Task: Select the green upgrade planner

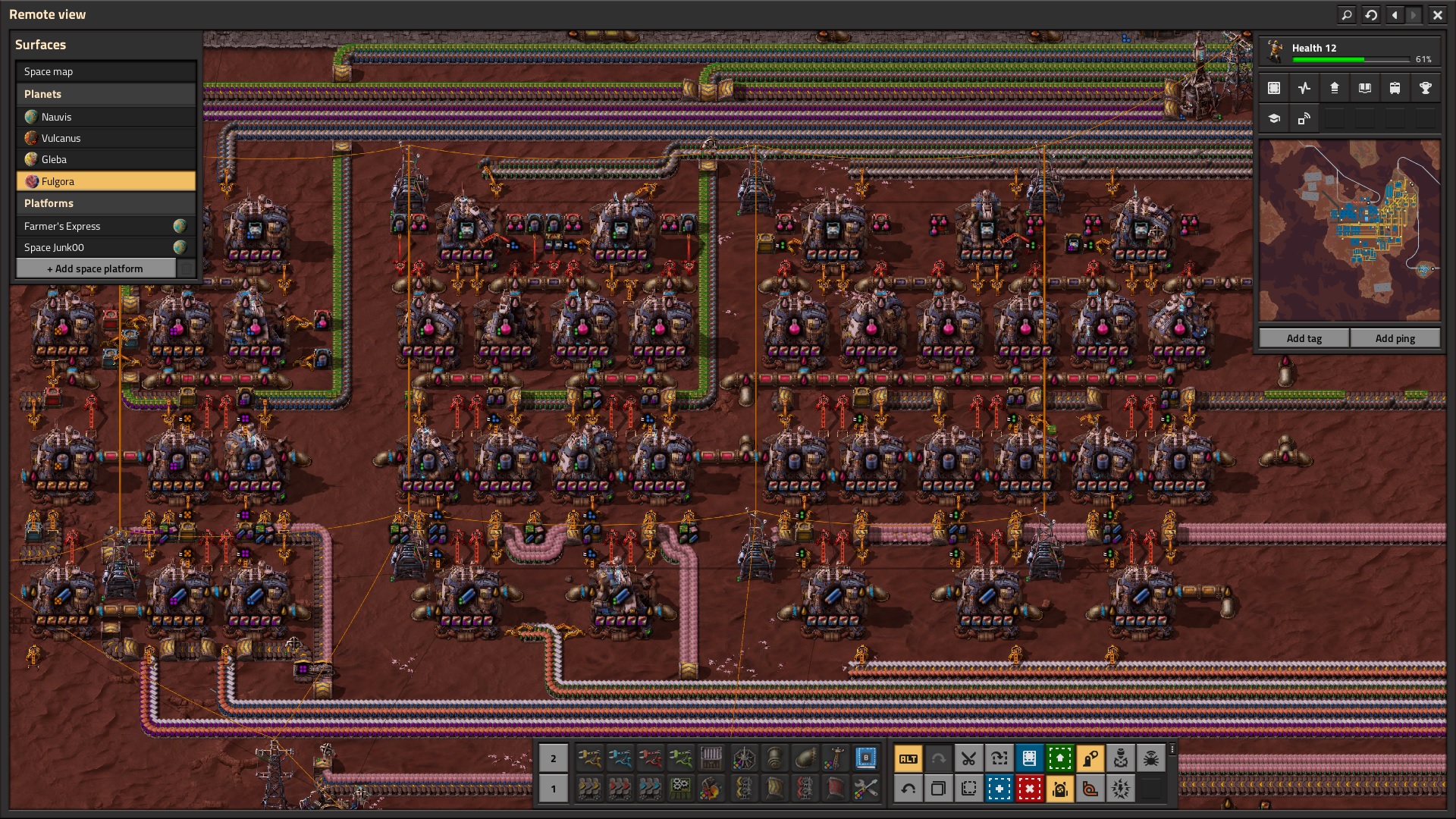Action: coord(1059,758)
